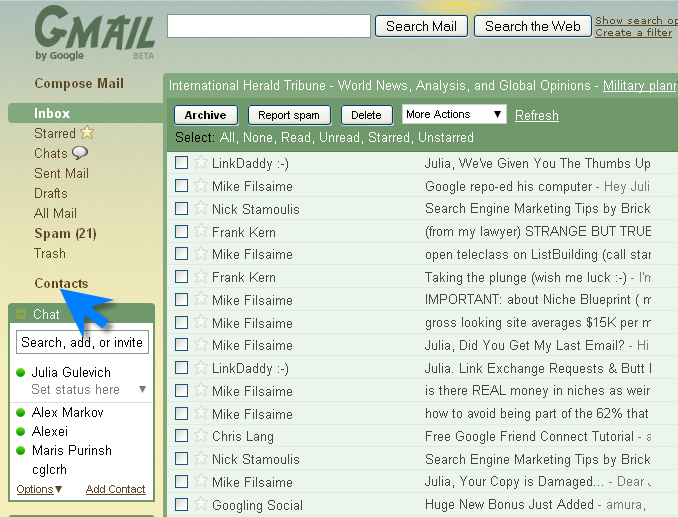This screenshot has width=678, height=517.
Task: Star the LinkDaddy thumbs up email
Action: tap(200, 163)
